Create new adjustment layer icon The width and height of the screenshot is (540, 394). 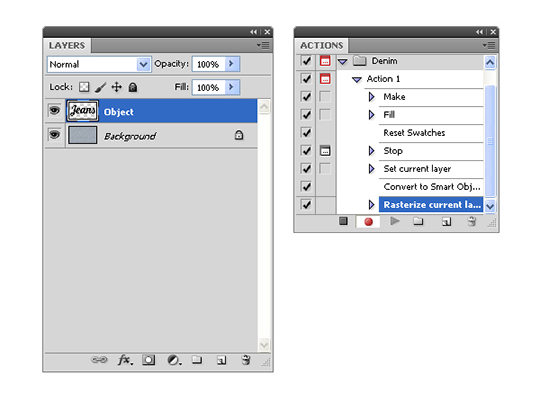pyautogui.click(x=174, y=360)
